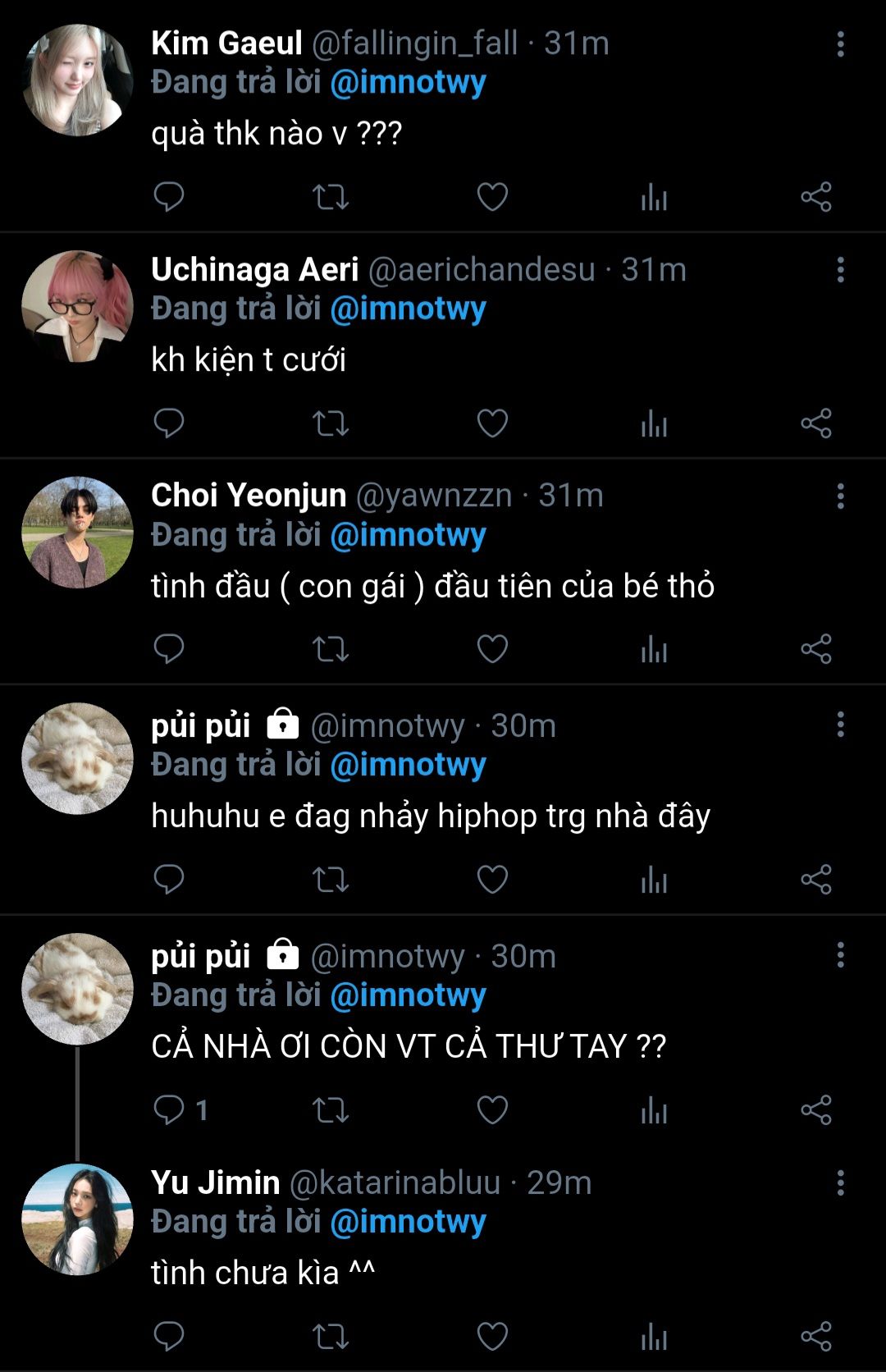This screenshot has width=886, height=1372.
Task: View analytics on Choi Yeonjun's tweet
Action: [x=654, y=649]
